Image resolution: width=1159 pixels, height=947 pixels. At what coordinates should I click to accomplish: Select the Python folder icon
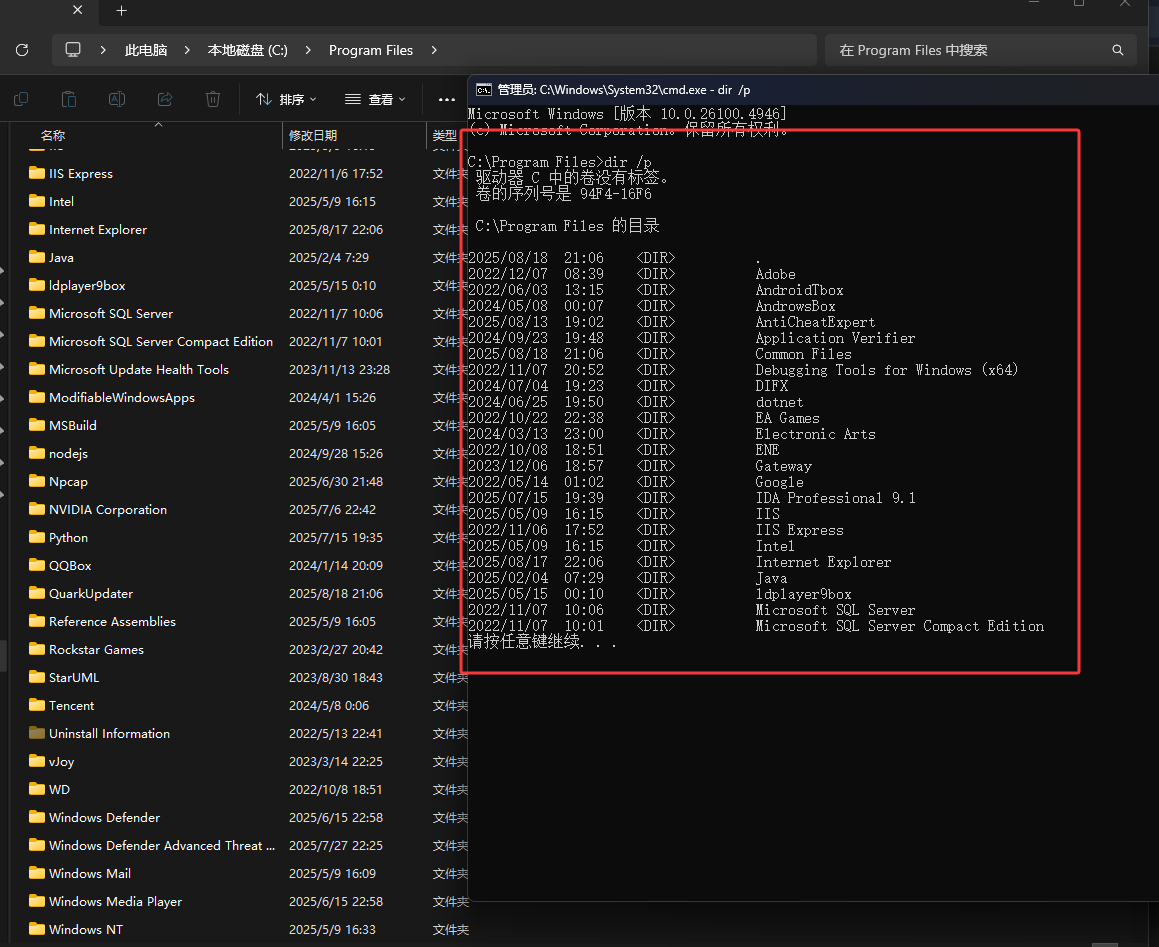[x=37, y=537]
